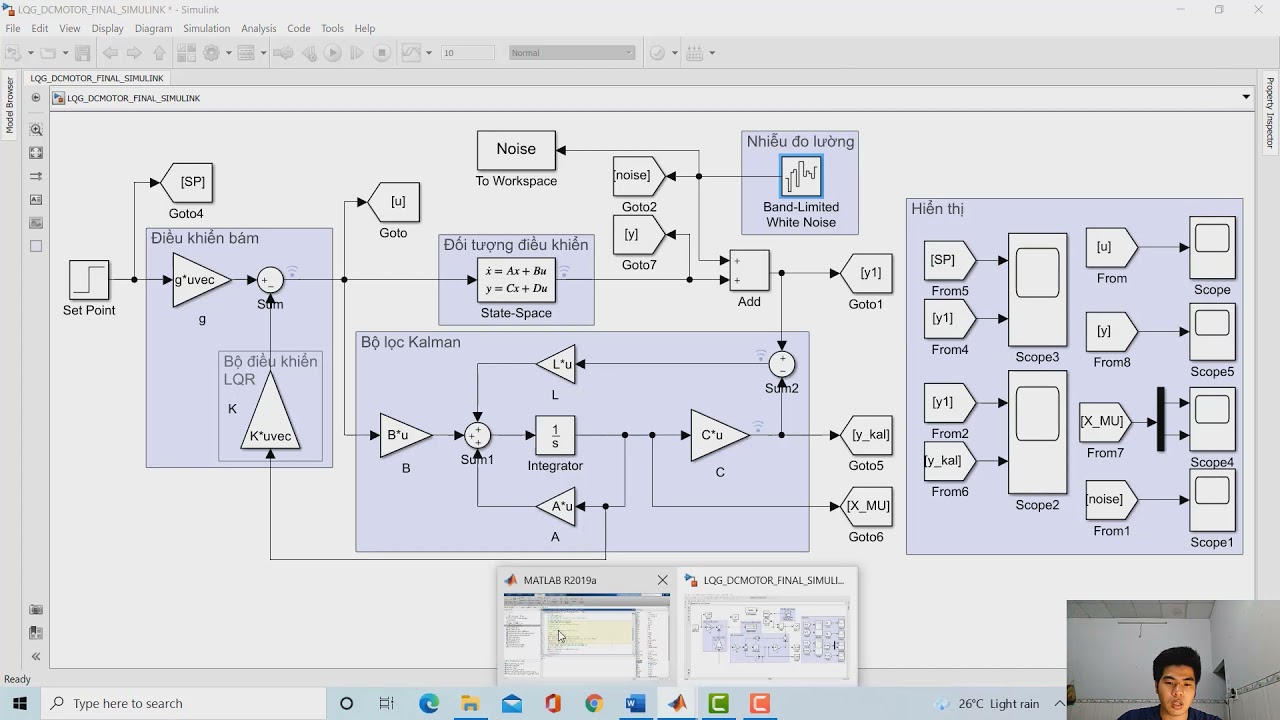1280x720 pixels.
Task: Save the model with the floppy disk icon
Action: [x=83, y=53]
